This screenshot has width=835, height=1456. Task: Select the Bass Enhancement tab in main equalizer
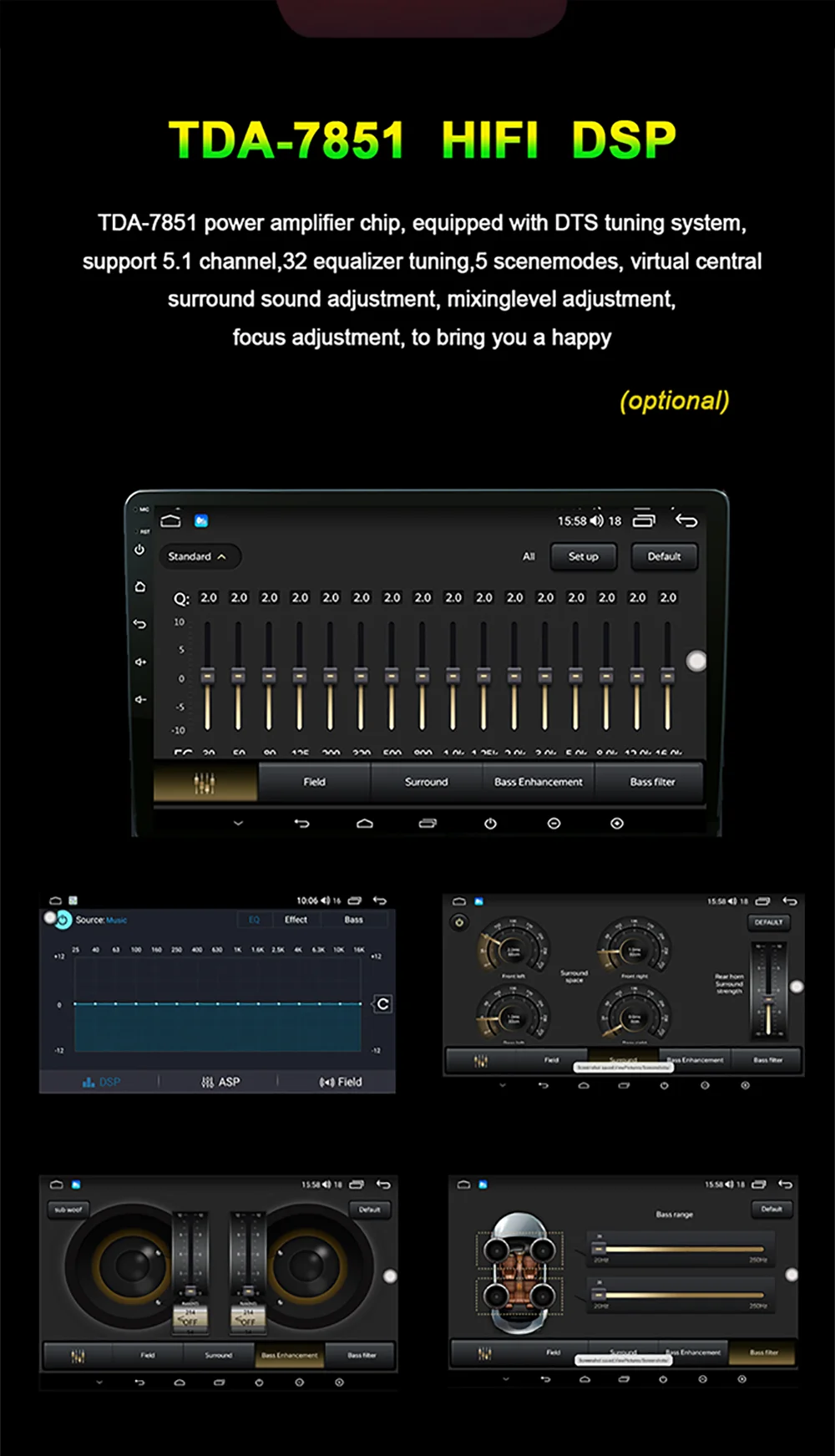[x=538, y=782]
